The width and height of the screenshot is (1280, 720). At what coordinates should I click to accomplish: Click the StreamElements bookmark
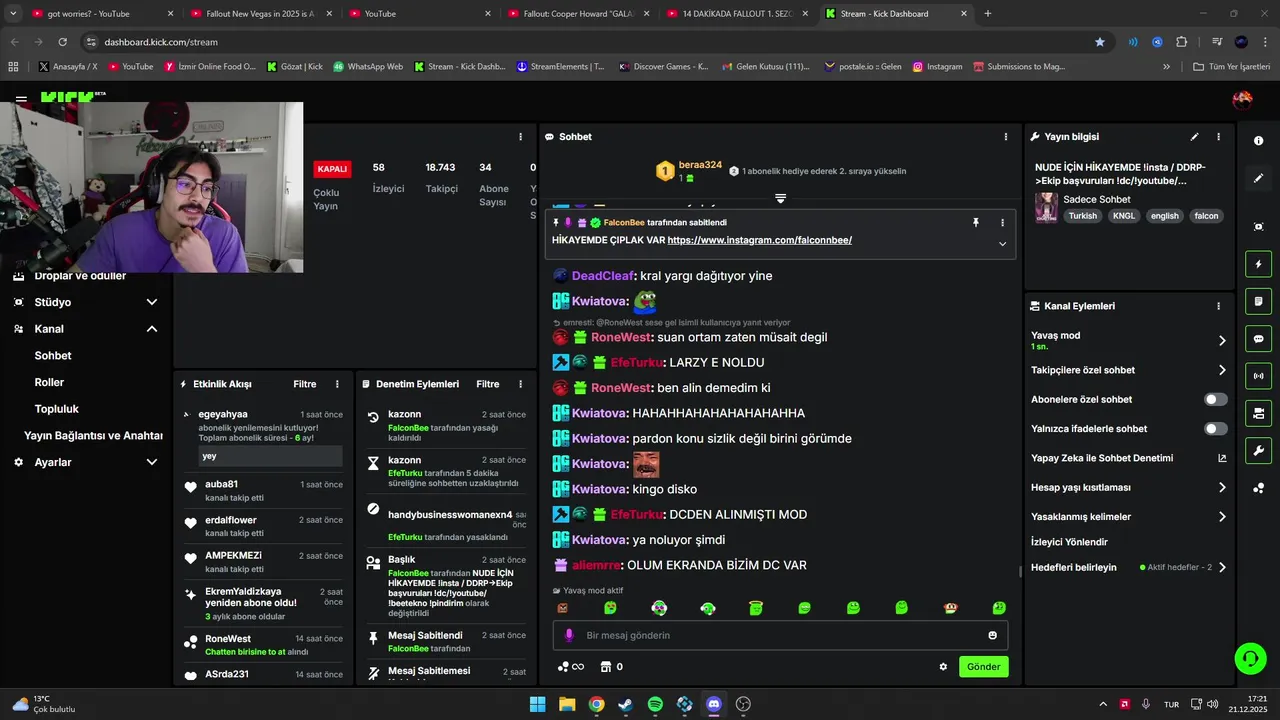pyautogui.click(x=560, y=66)
